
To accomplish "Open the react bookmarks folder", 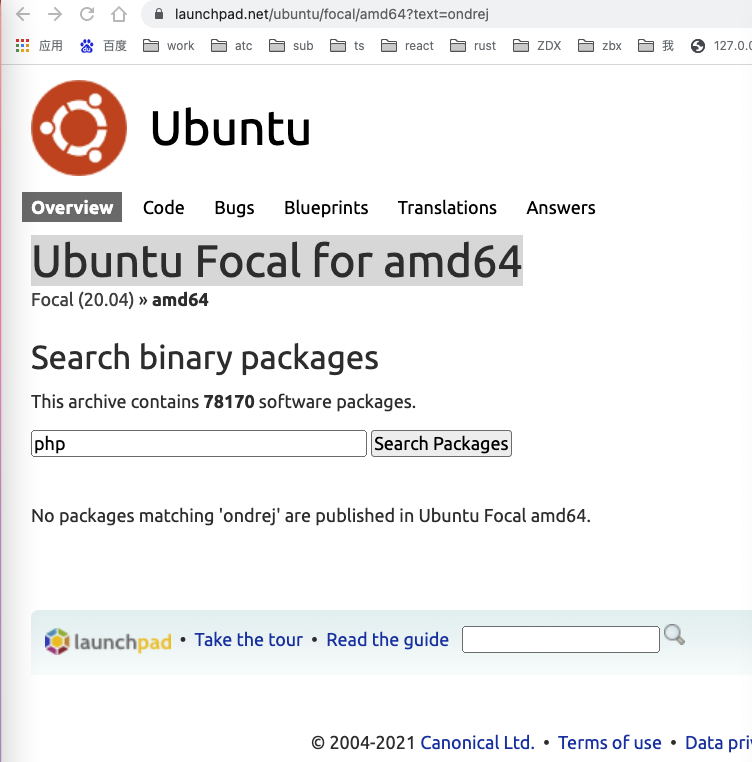I will click(407, 46).
